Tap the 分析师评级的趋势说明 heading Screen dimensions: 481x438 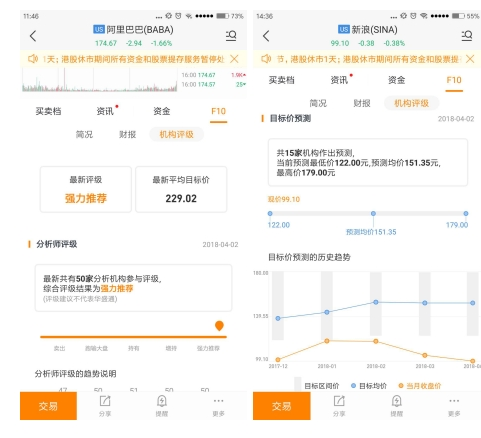tap(76, 374)
